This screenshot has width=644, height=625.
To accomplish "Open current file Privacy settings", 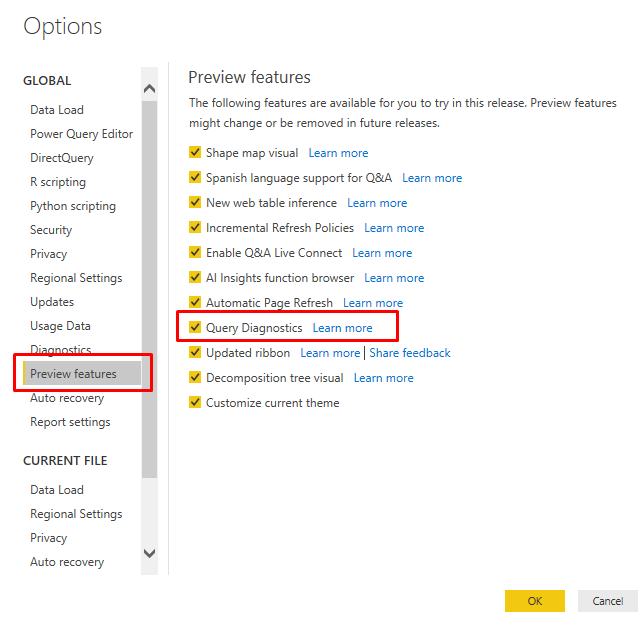I will point(48,538).
